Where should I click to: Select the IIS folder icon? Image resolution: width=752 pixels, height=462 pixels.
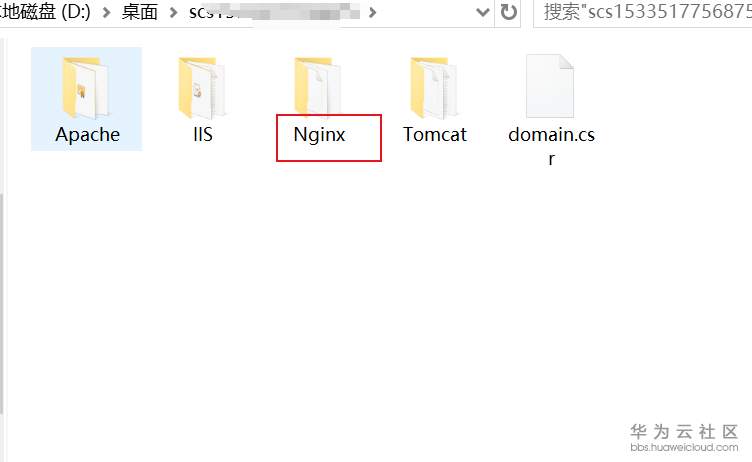(202, 87)
